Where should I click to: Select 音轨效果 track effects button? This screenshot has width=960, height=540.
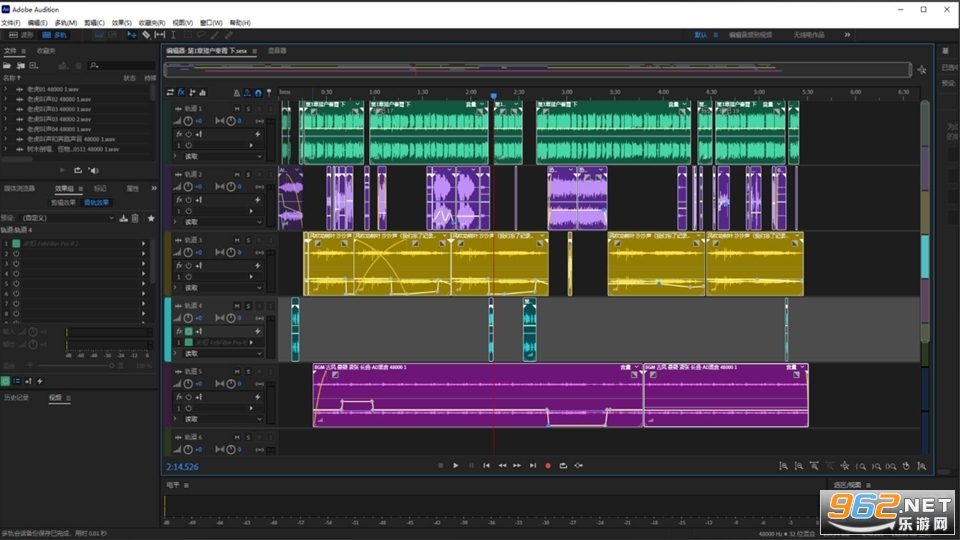click(96, 203)
